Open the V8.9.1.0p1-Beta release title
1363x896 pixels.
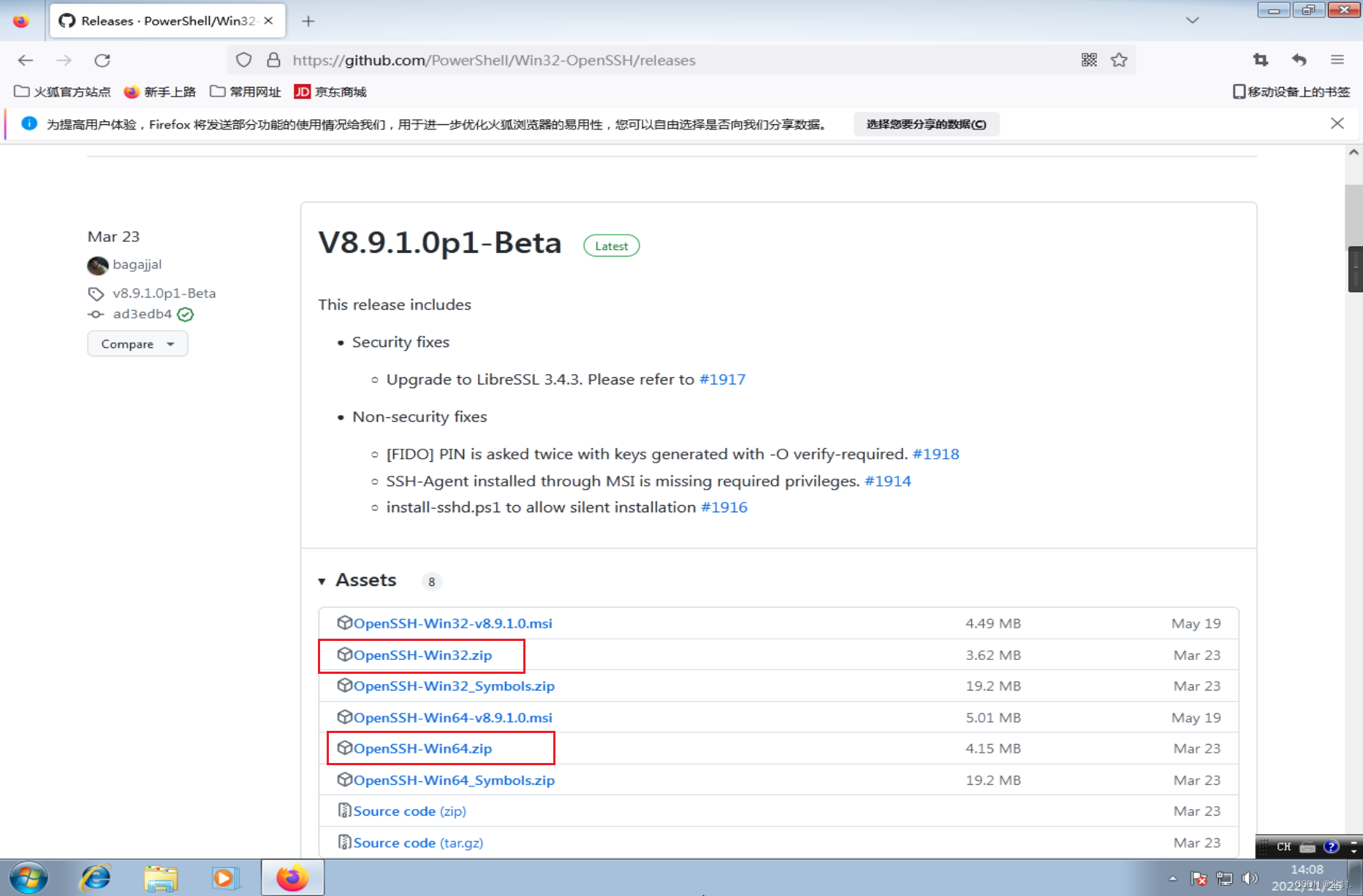(440, 243)
